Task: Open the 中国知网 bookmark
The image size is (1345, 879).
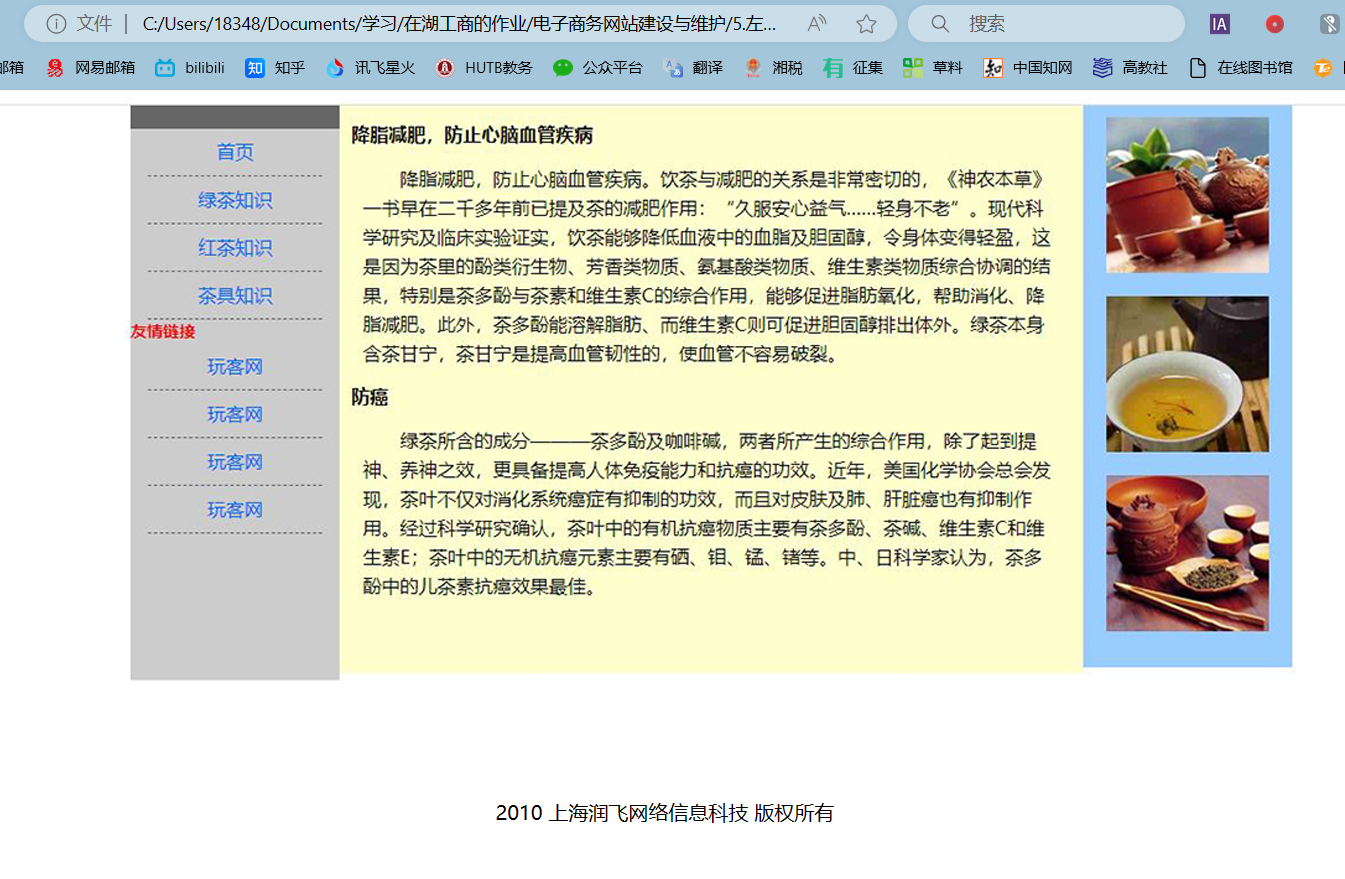Action: pyautogui.click(x=1027, y=68)
